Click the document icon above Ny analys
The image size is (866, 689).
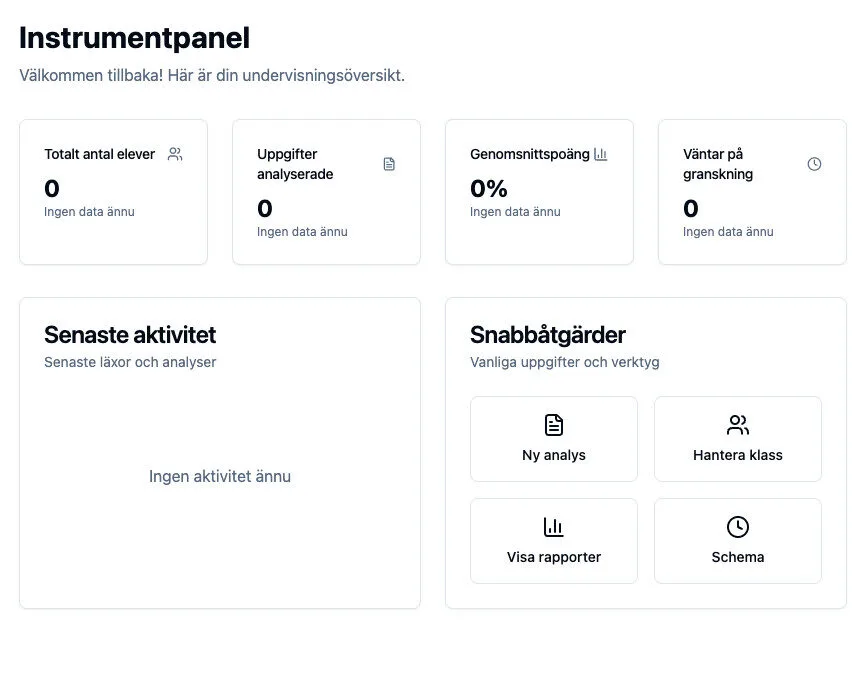click(553, 425)
